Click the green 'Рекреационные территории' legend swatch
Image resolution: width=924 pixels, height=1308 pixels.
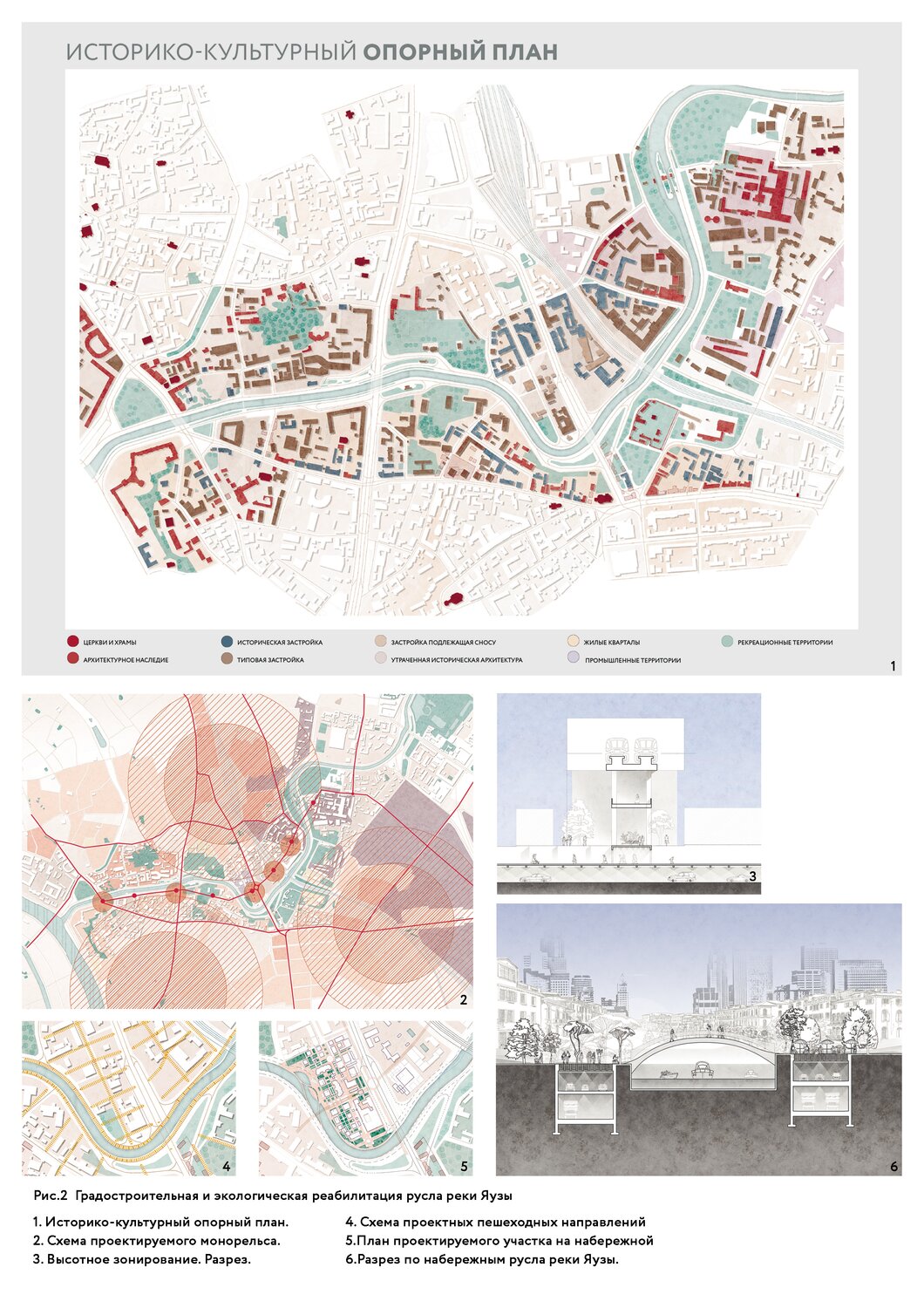tap(727, 642)
